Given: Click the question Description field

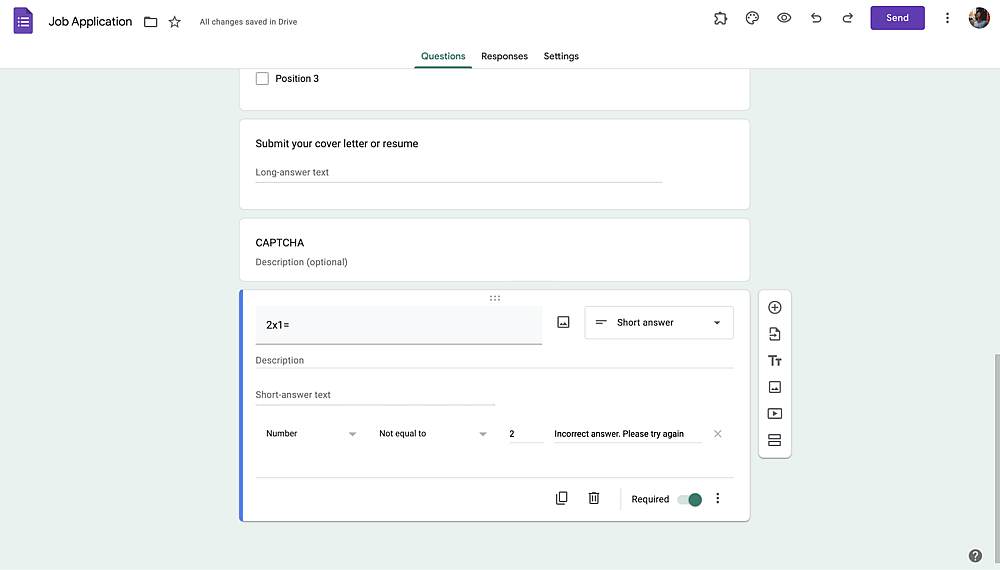Looking at the screenshot, I should pos(494,360).
